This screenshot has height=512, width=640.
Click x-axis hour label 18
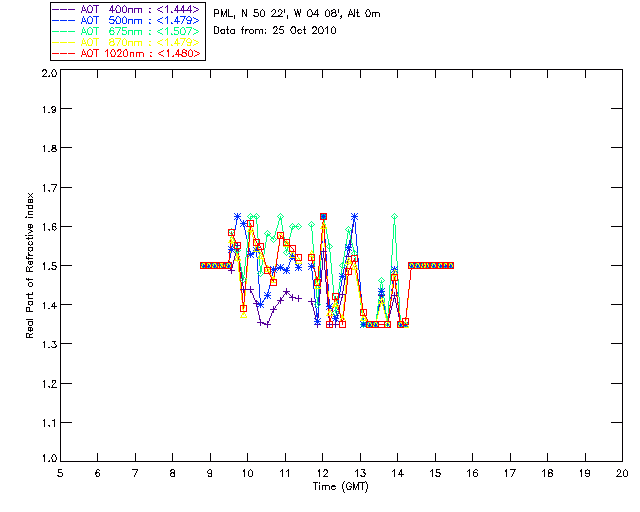tap(548, 473)
